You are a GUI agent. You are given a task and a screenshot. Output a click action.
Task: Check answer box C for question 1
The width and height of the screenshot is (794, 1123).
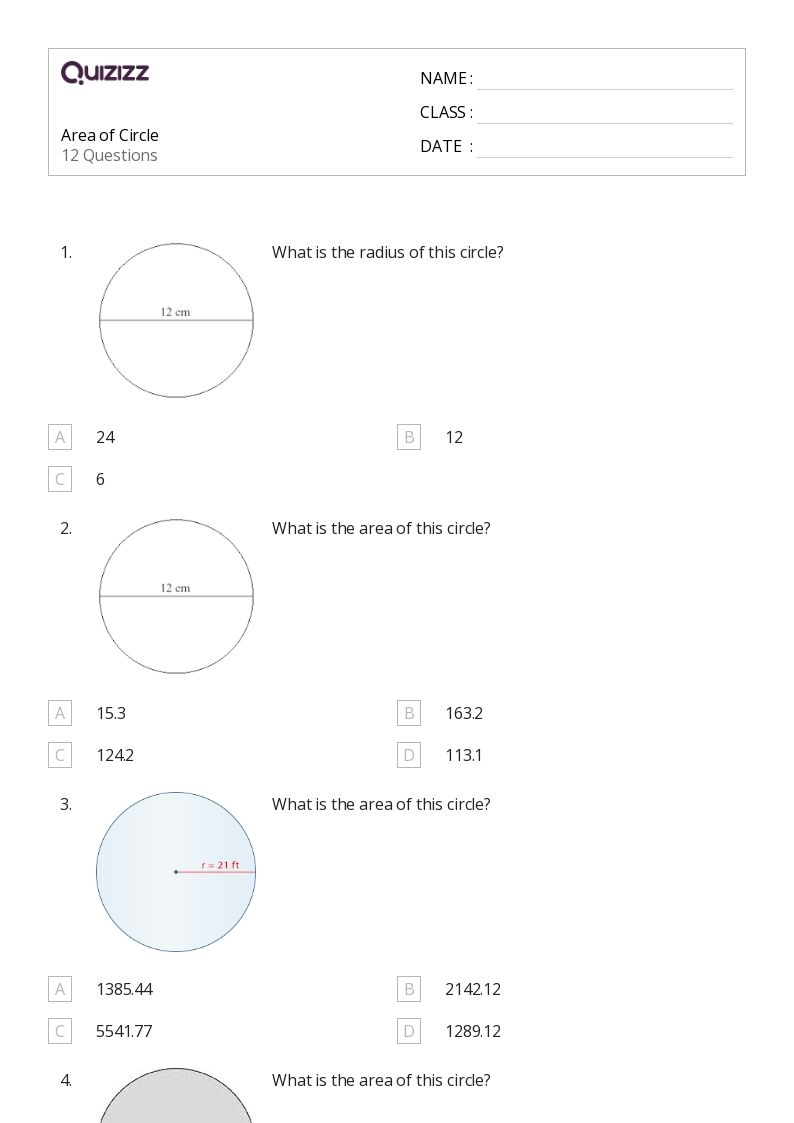coord(60,479)
